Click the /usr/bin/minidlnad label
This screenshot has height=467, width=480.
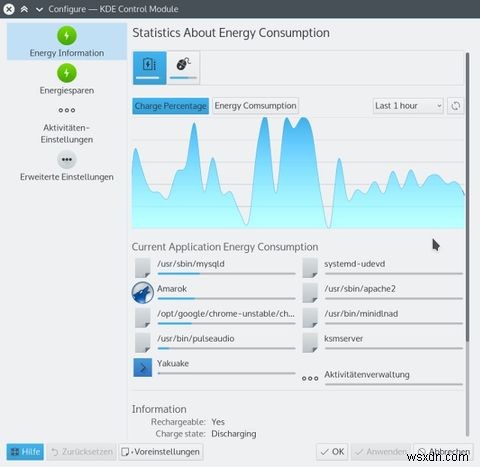pyautogui.click(x=361, y=314)
